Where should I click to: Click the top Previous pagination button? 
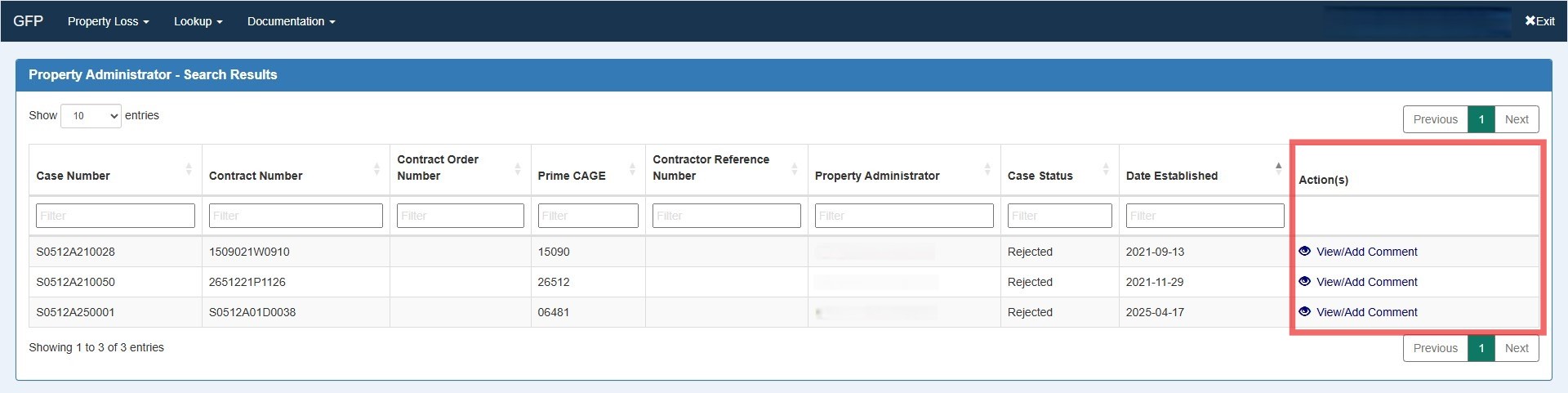click(1435, 119)
